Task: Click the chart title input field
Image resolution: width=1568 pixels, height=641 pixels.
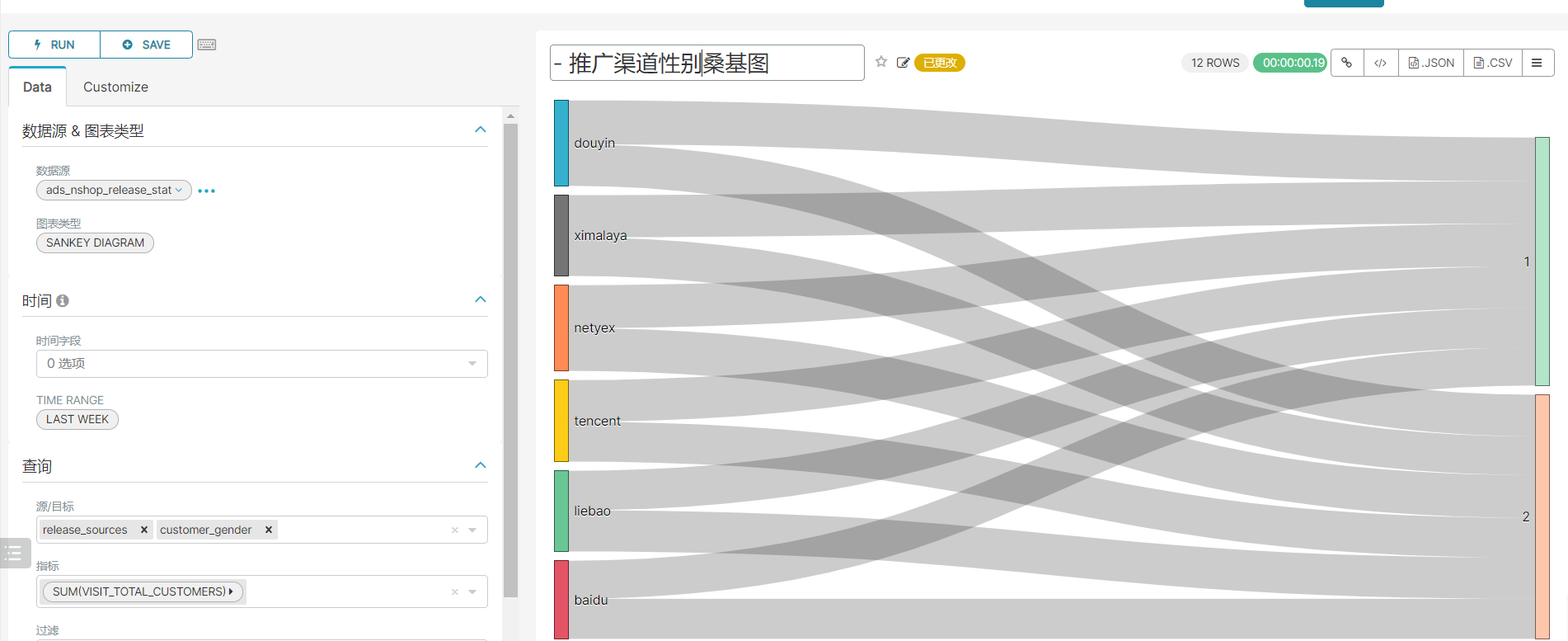Action: [707, 63]
